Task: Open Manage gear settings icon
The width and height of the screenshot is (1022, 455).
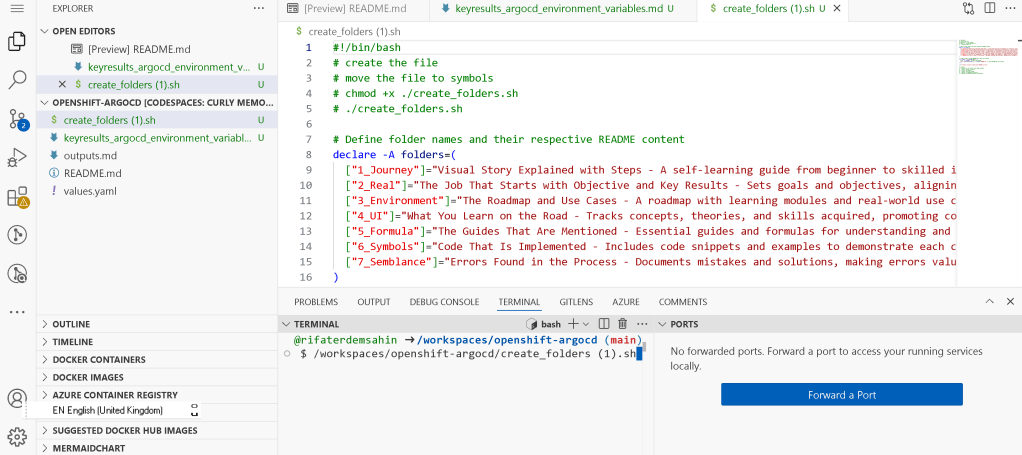Action: (17, 436)
